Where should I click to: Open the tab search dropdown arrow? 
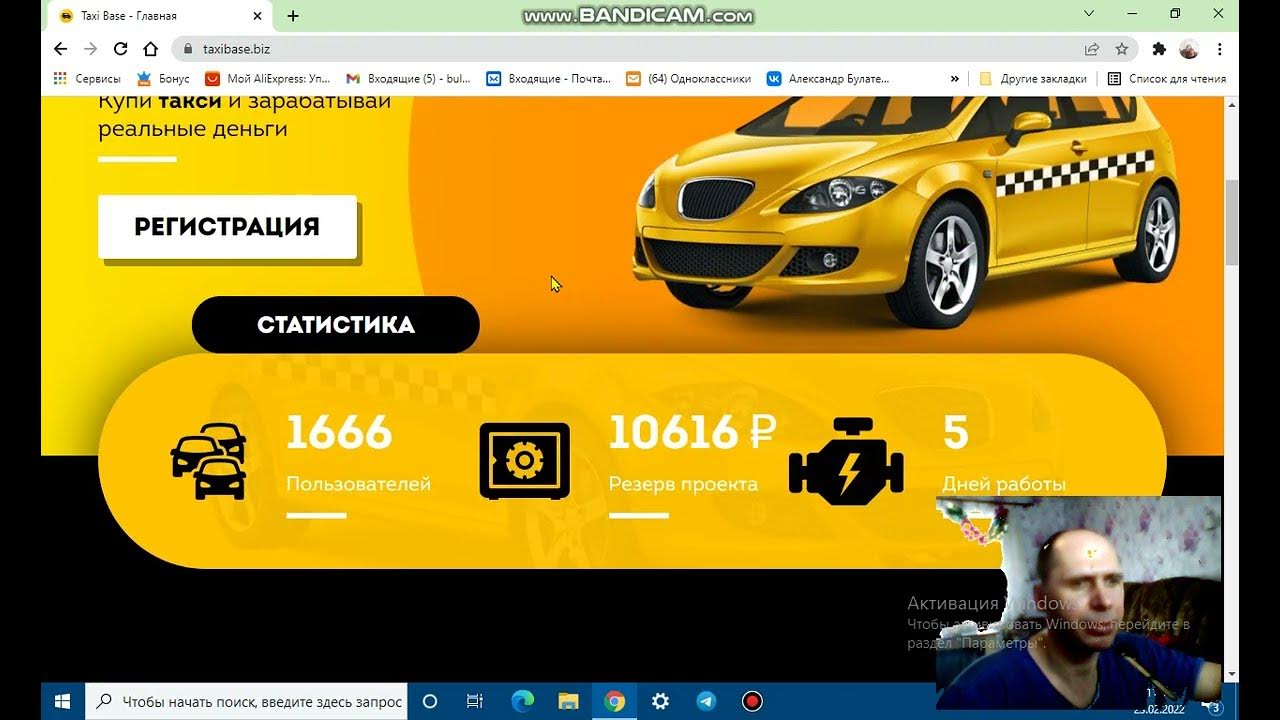tap(1089, 14)
